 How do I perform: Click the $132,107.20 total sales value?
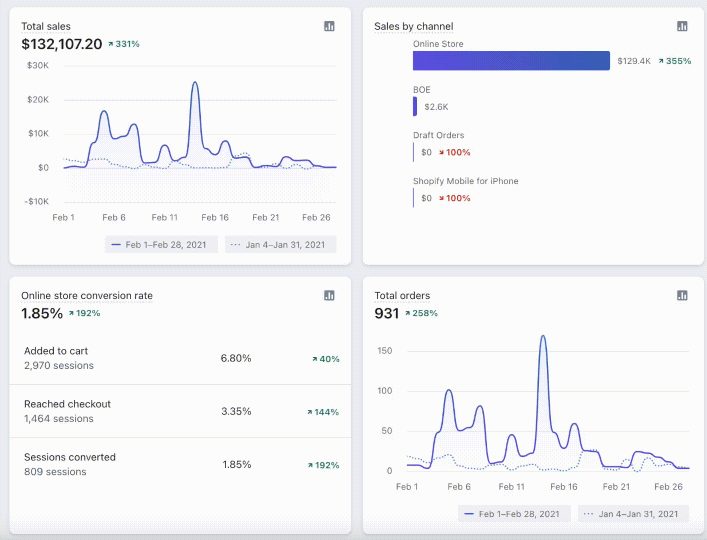coord(62,44)
